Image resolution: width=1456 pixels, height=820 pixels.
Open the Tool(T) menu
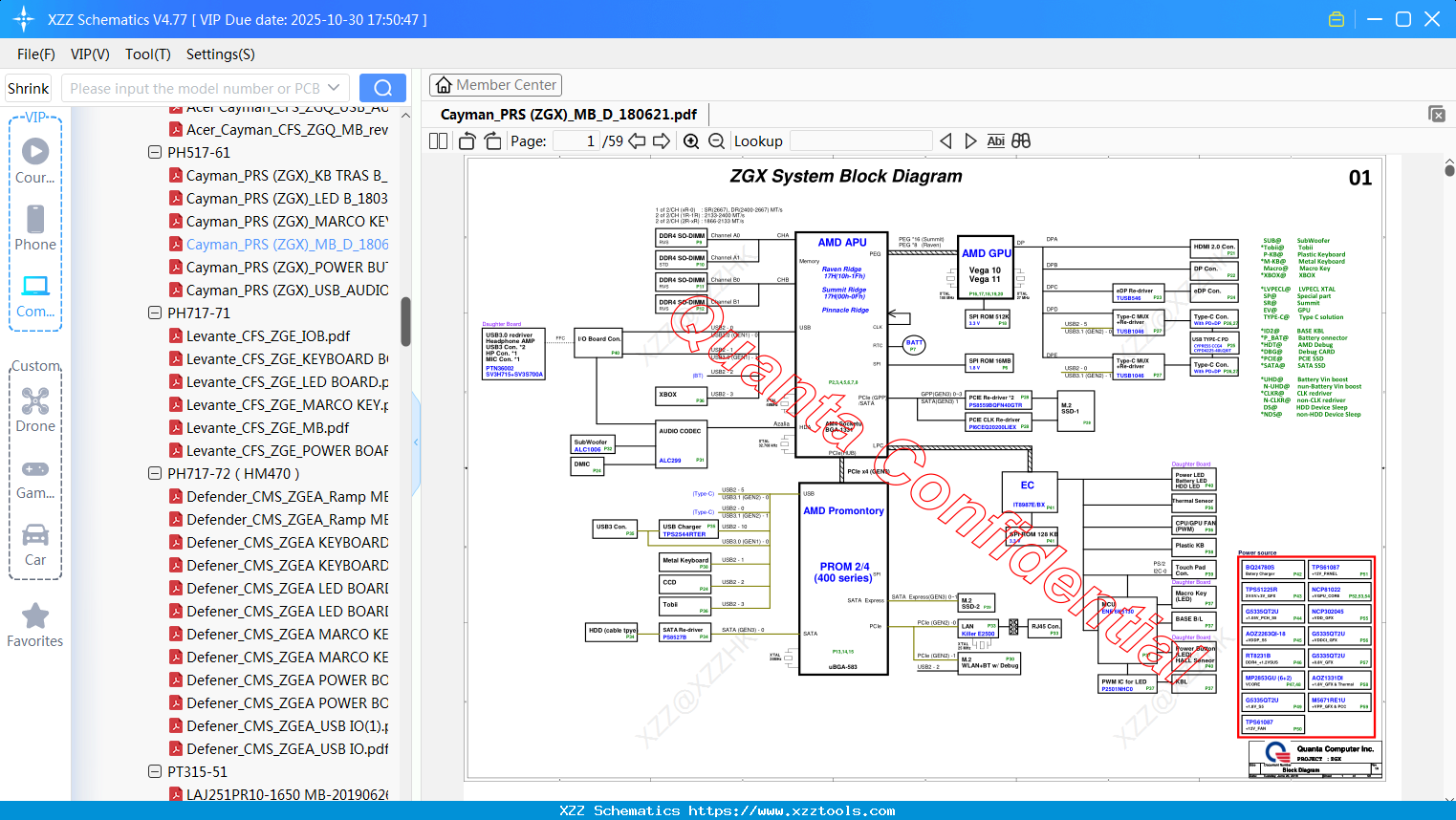[x=148, y=54]
